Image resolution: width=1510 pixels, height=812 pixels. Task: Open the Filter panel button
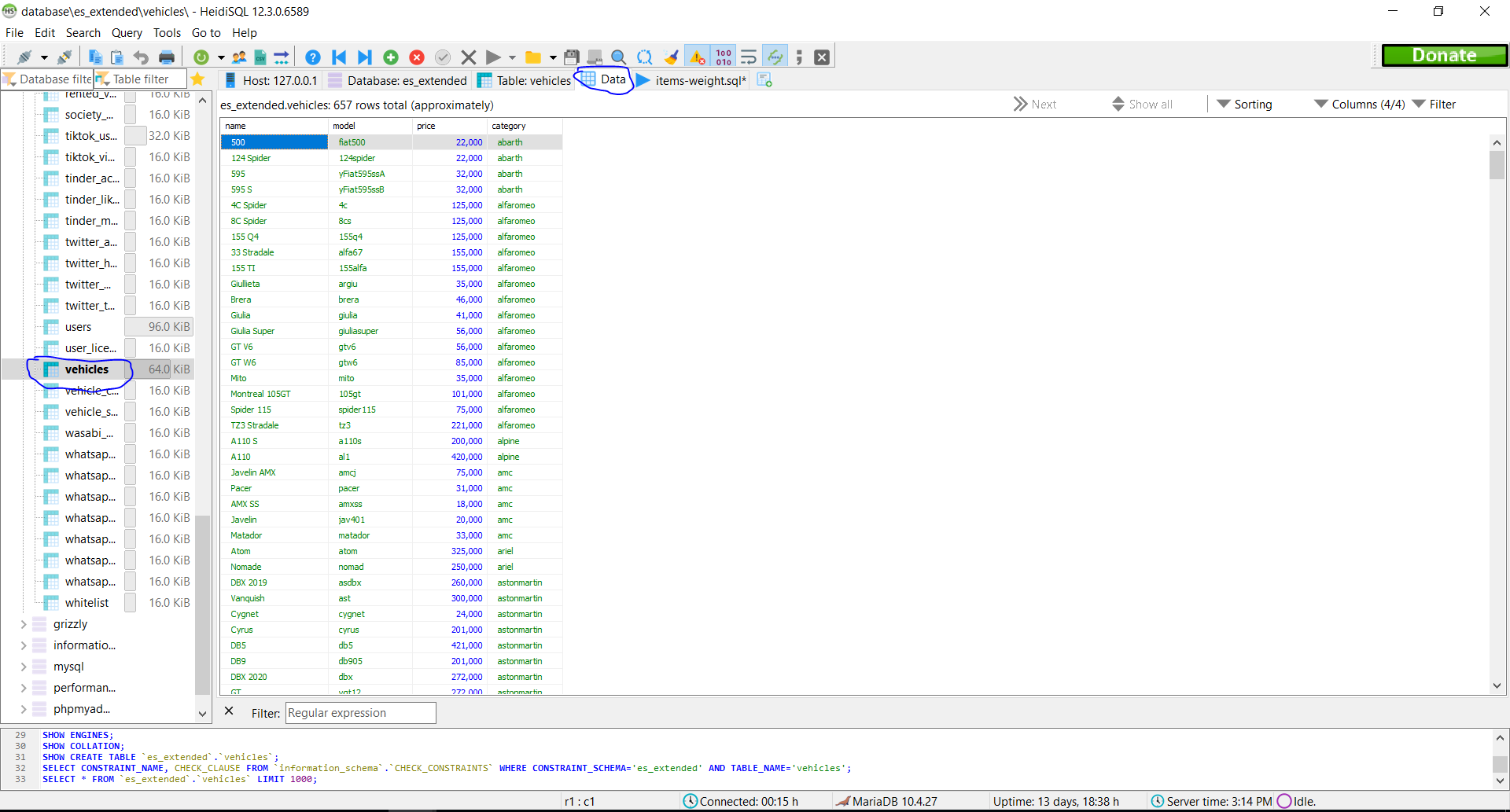1434,105
